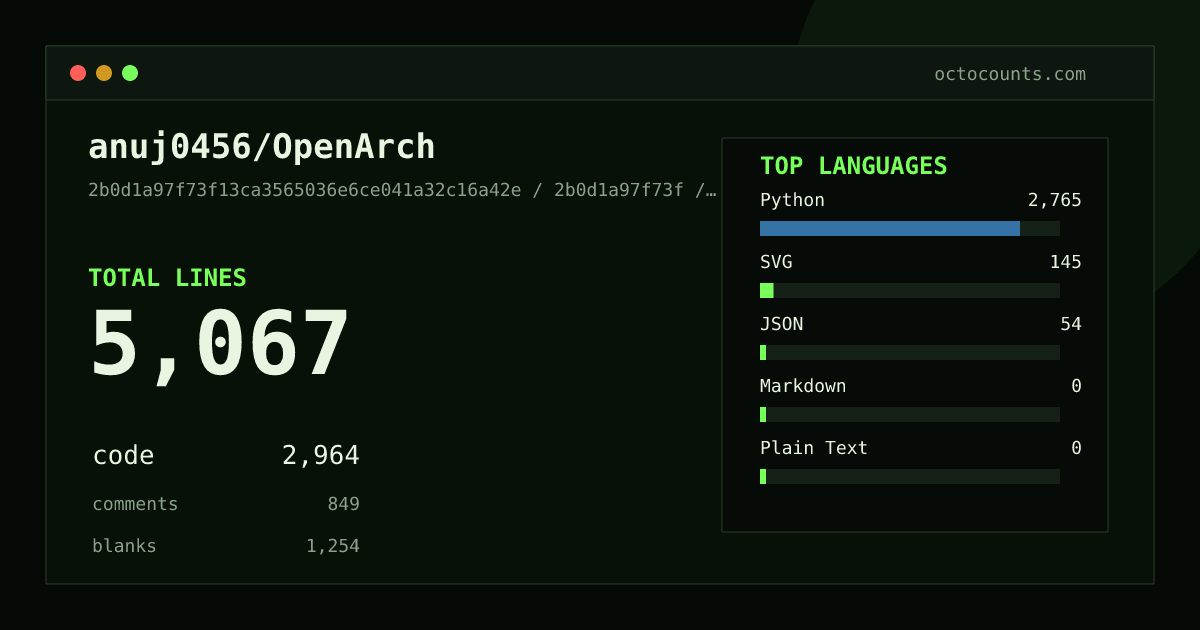This screenshot has width=1200, height=630.
Task: Click the TOTAL LINES heading
Action: point(167,278)
